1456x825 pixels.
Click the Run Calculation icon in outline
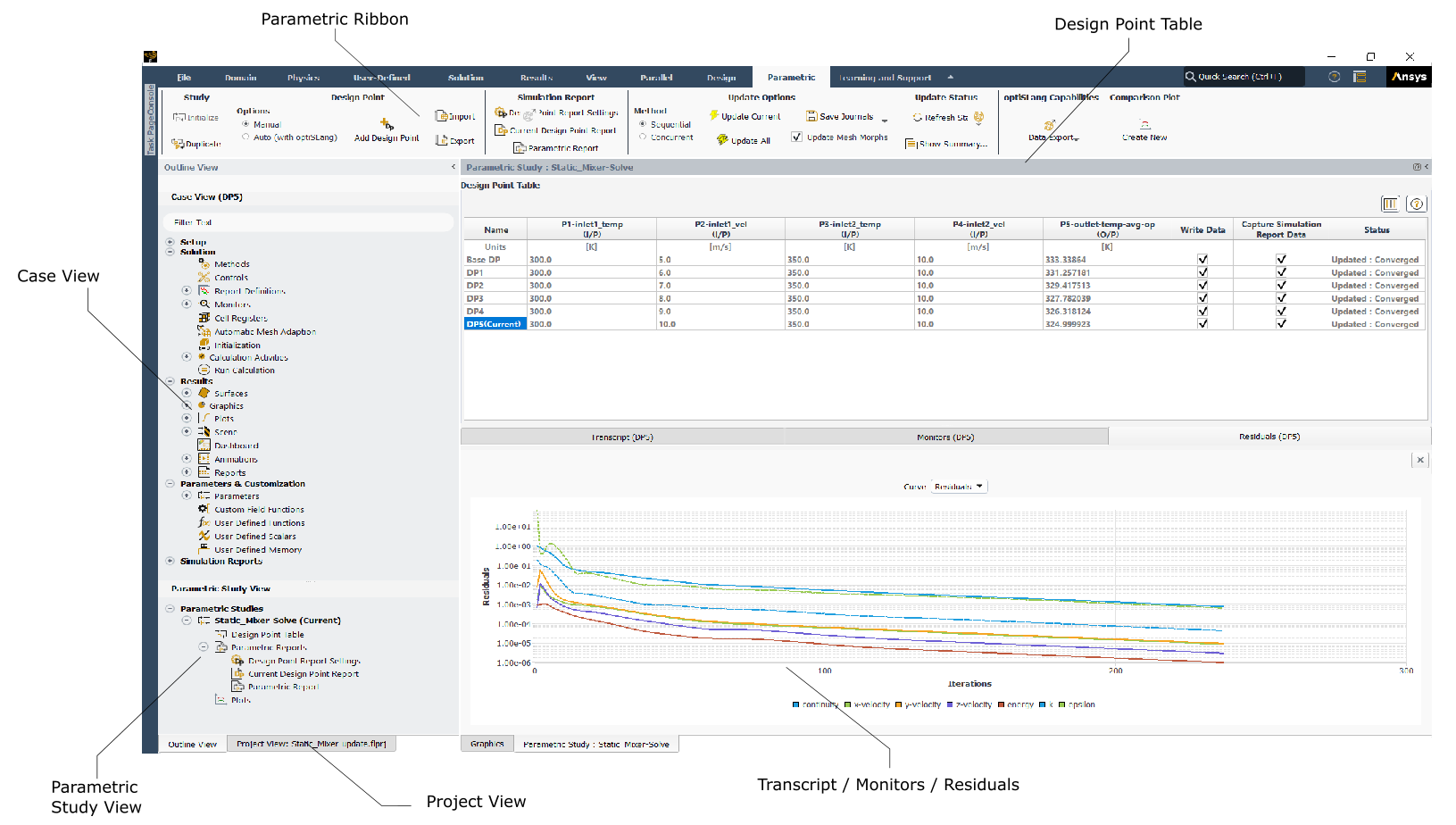[x=204, y=370]
